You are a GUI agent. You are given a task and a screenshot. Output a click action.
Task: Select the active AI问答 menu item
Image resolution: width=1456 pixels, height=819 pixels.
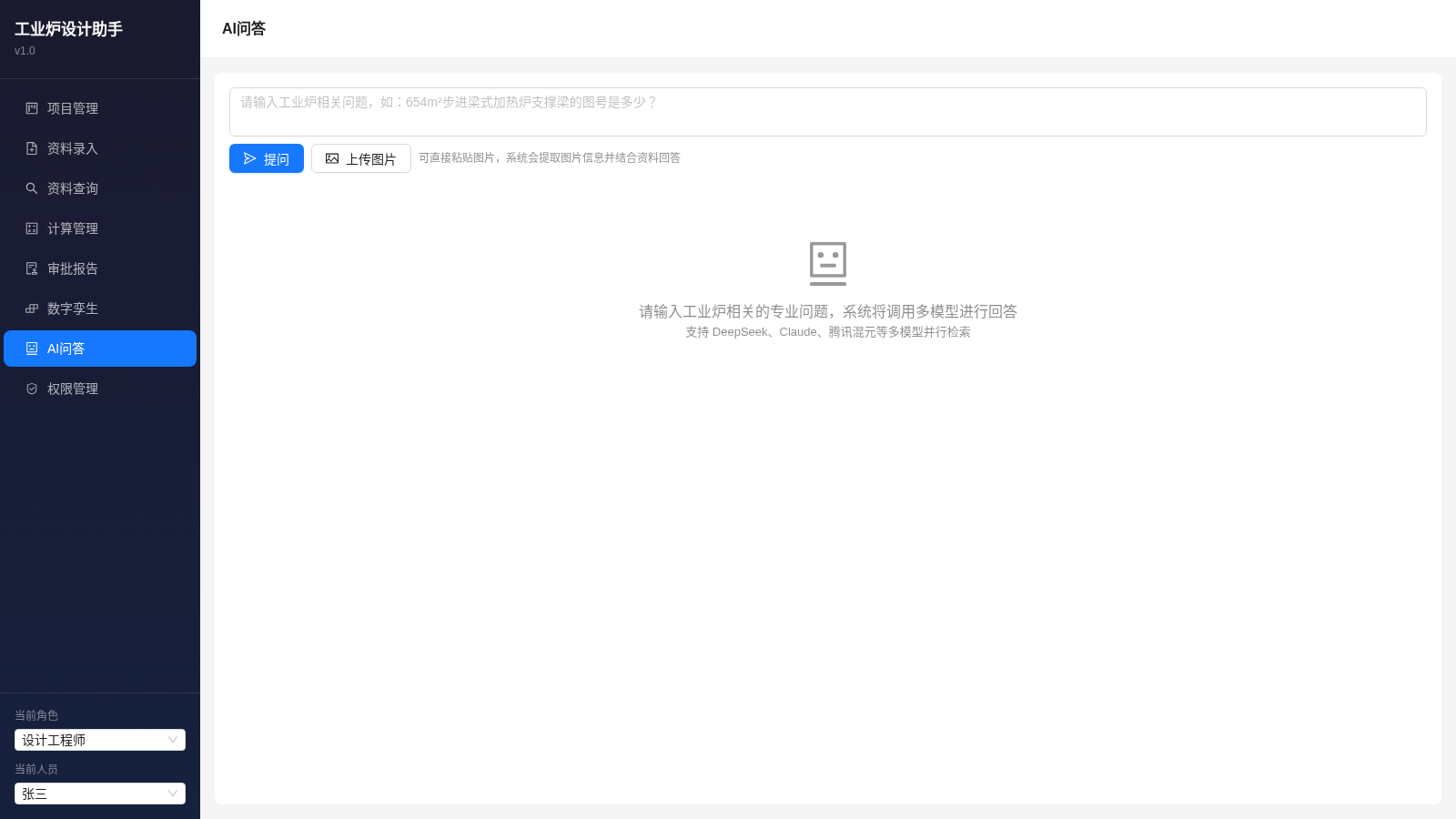tap(100, 349)
